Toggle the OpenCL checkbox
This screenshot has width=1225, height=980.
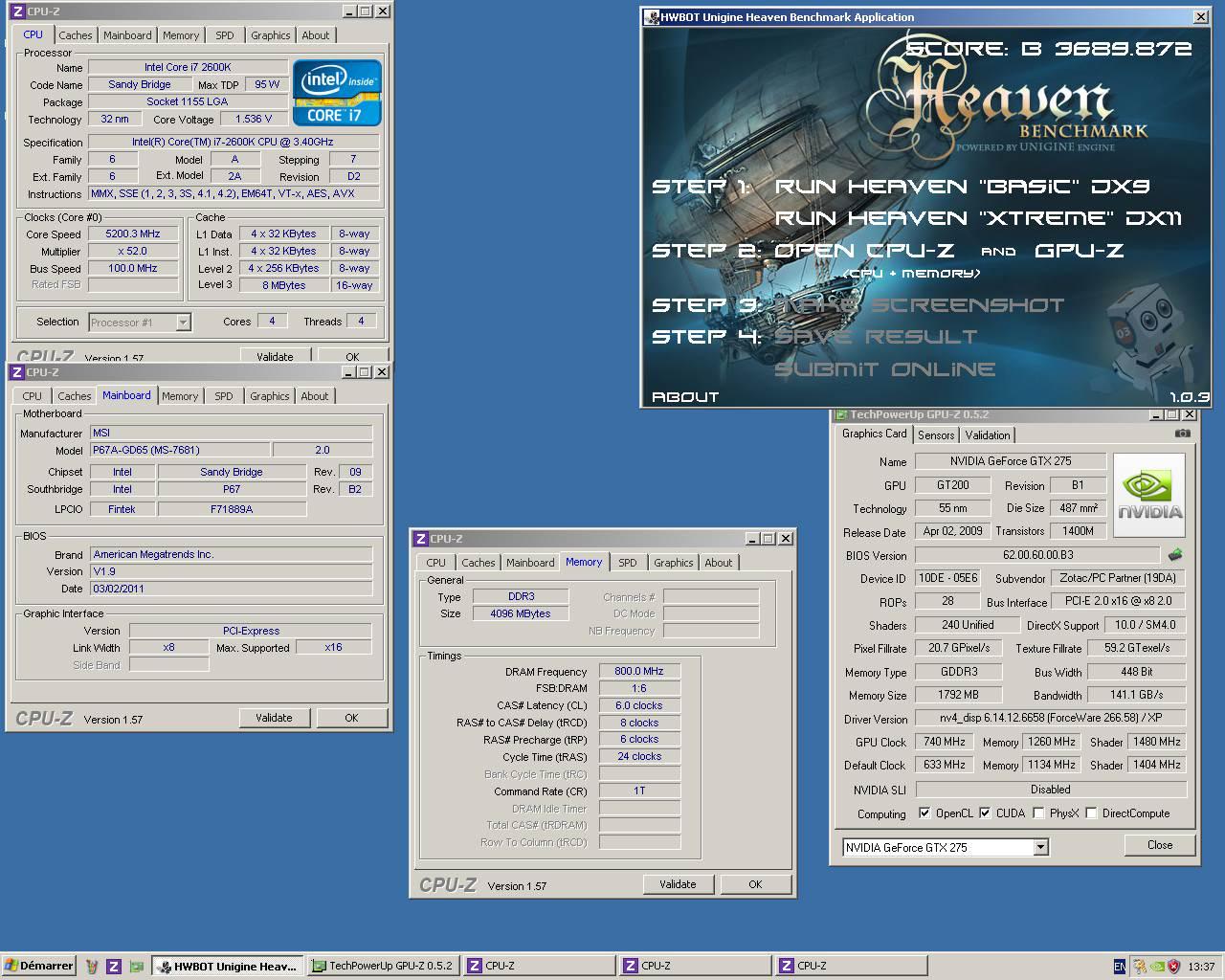pos(924,813)
